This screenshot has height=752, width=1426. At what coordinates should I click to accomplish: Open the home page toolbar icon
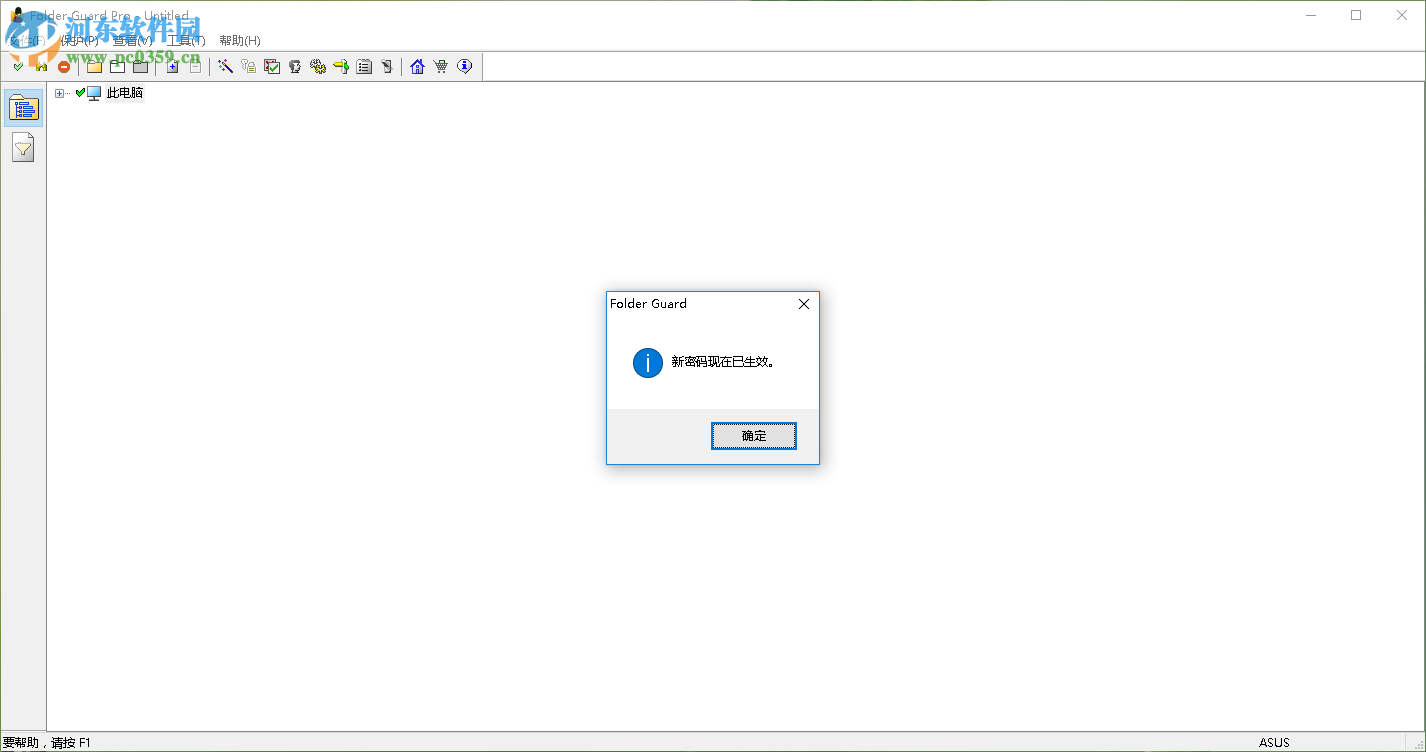[416, 66]
